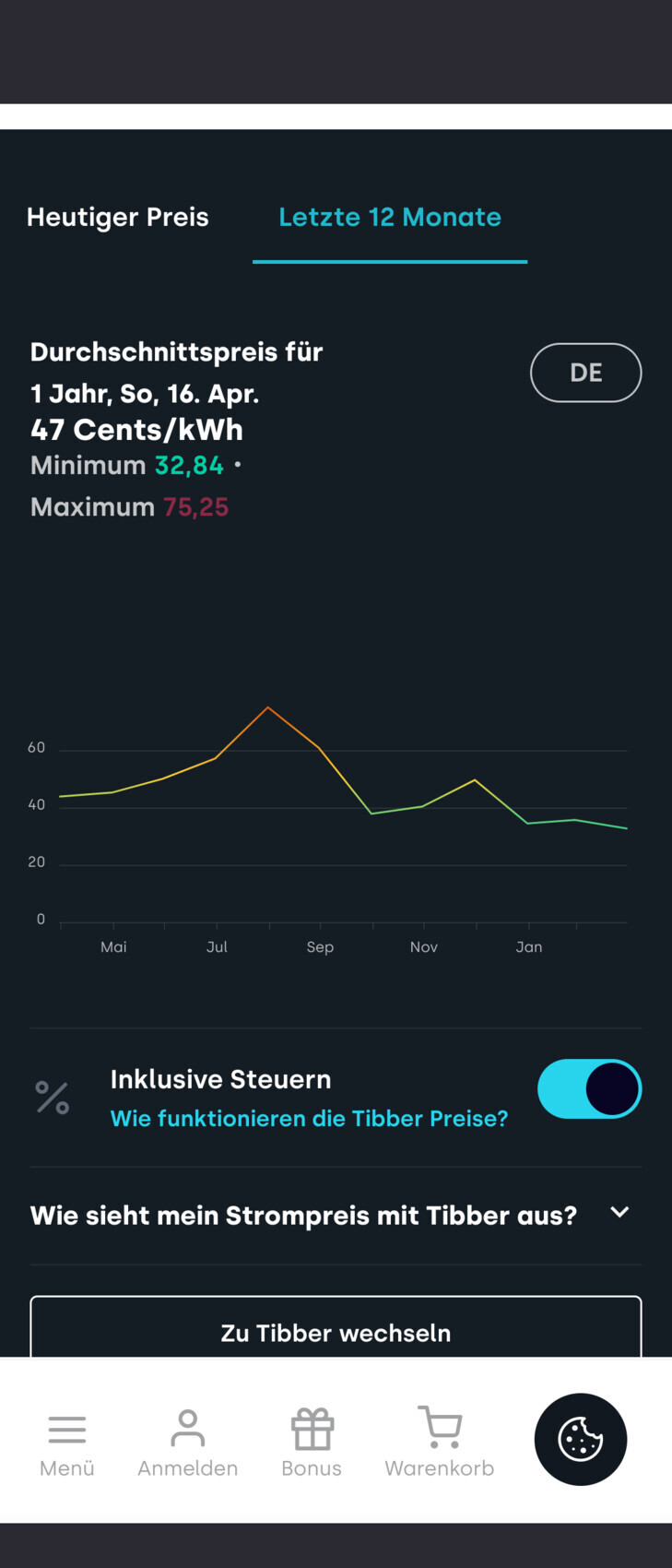This screenshot has height=1568, width=672.
Task: Pick the Nov marker on the chart axis
Action: (424, 947)
